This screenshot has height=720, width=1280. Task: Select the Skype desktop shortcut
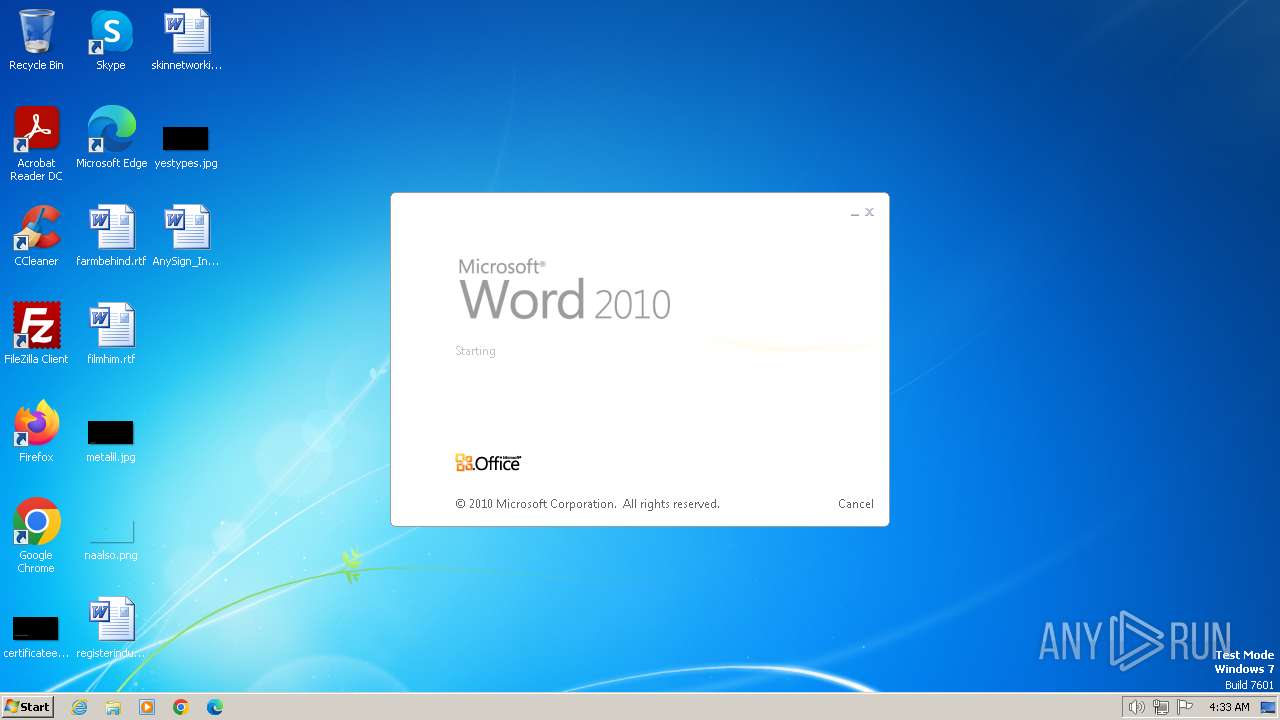[111, 40]
